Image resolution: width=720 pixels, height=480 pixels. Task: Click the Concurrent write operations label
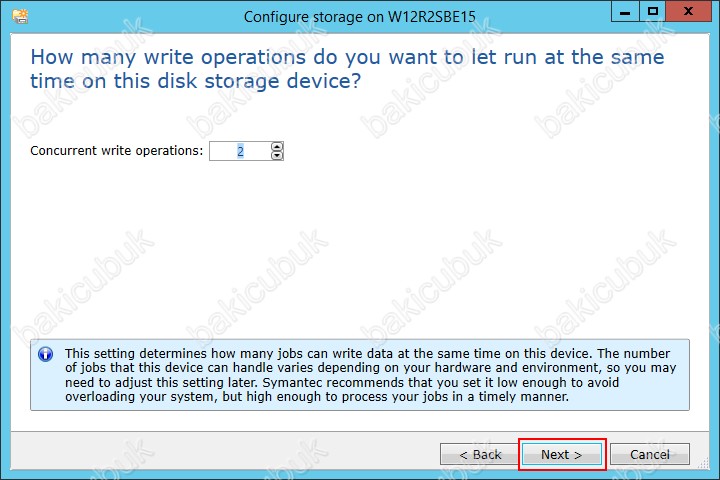117,151
